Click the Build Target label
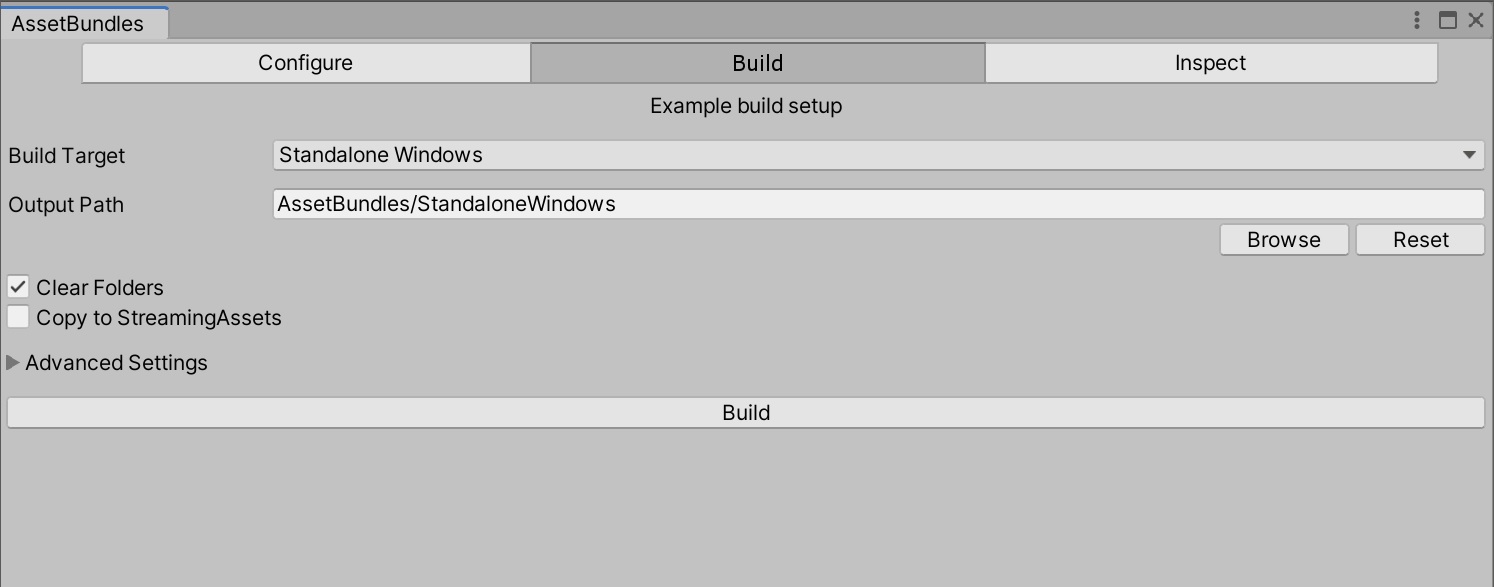The width and height of the screenshot is (1494, 587). 67,156
